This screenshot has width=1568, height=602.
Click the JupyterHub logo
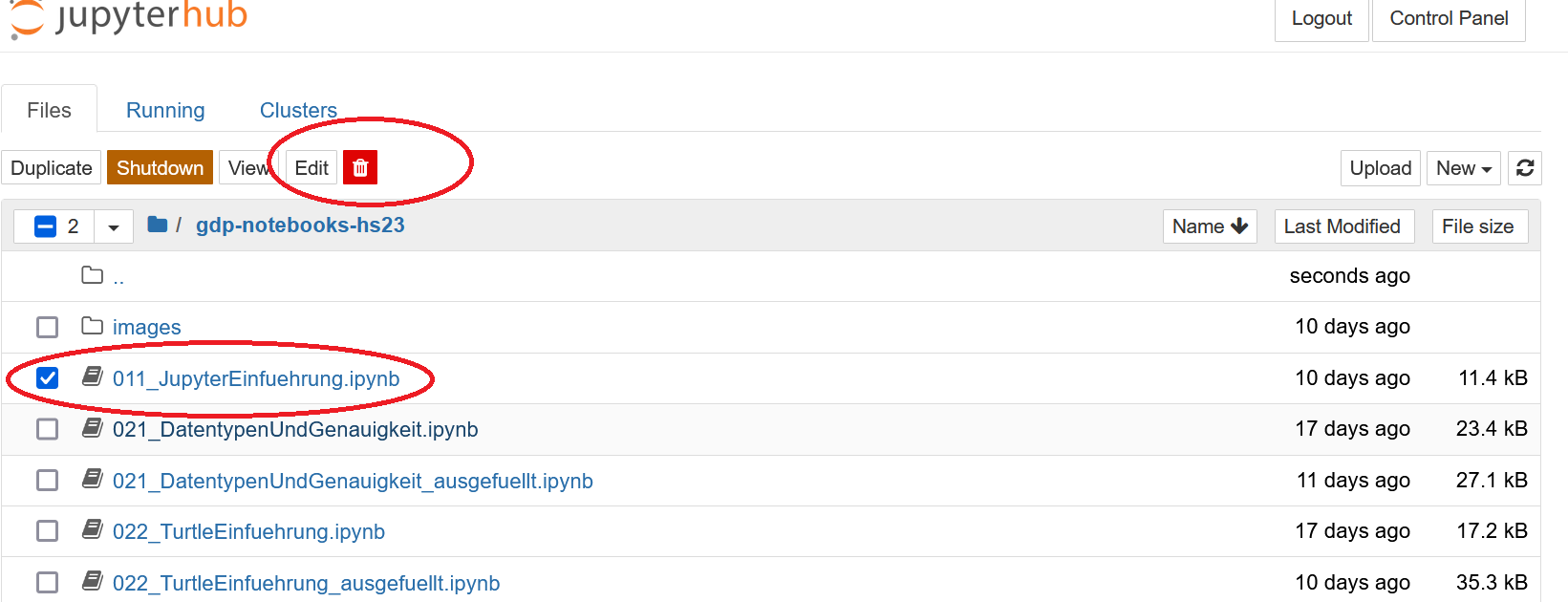[x=128, y=18]
